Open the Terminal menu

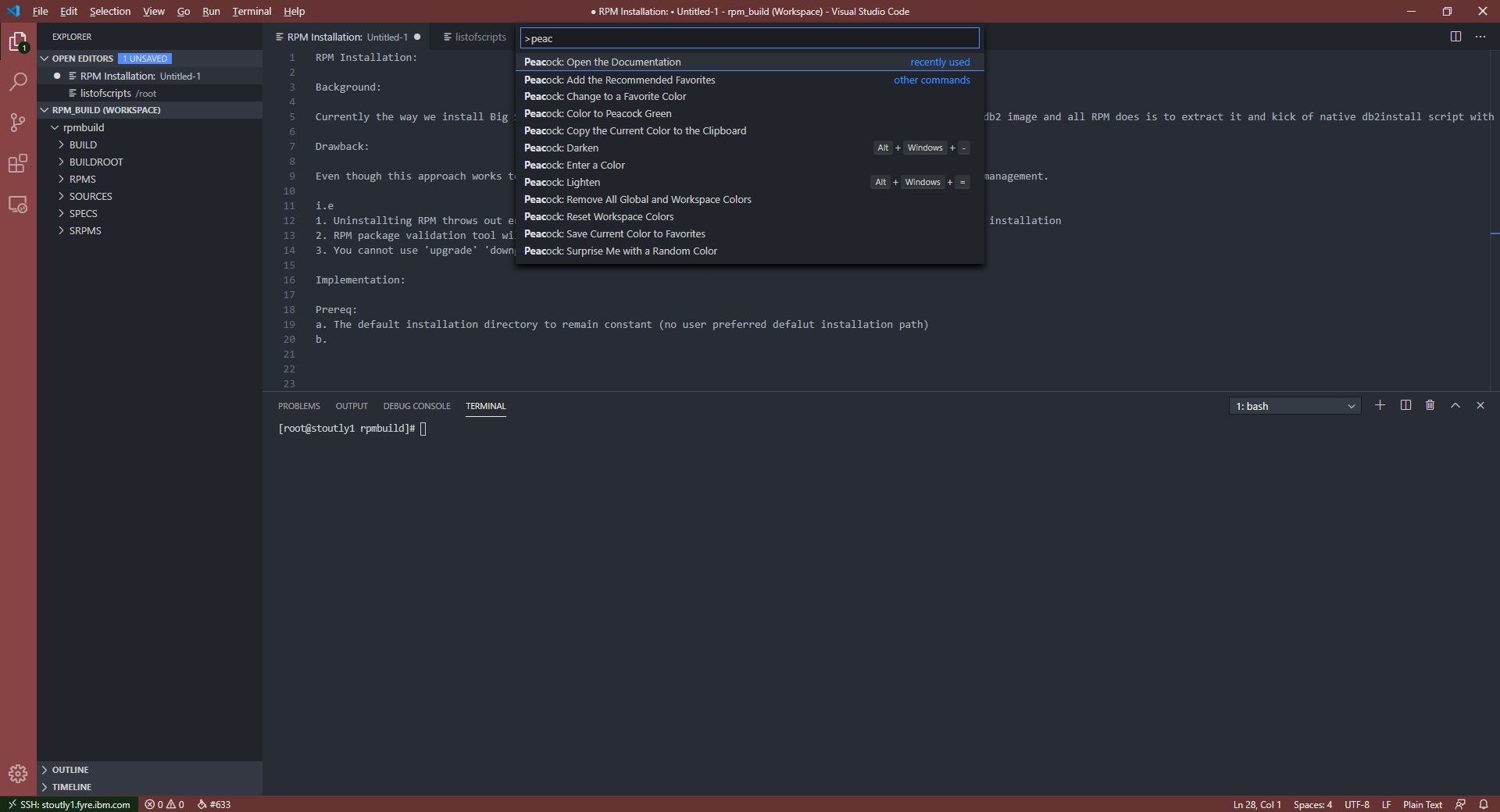(251, 11)
